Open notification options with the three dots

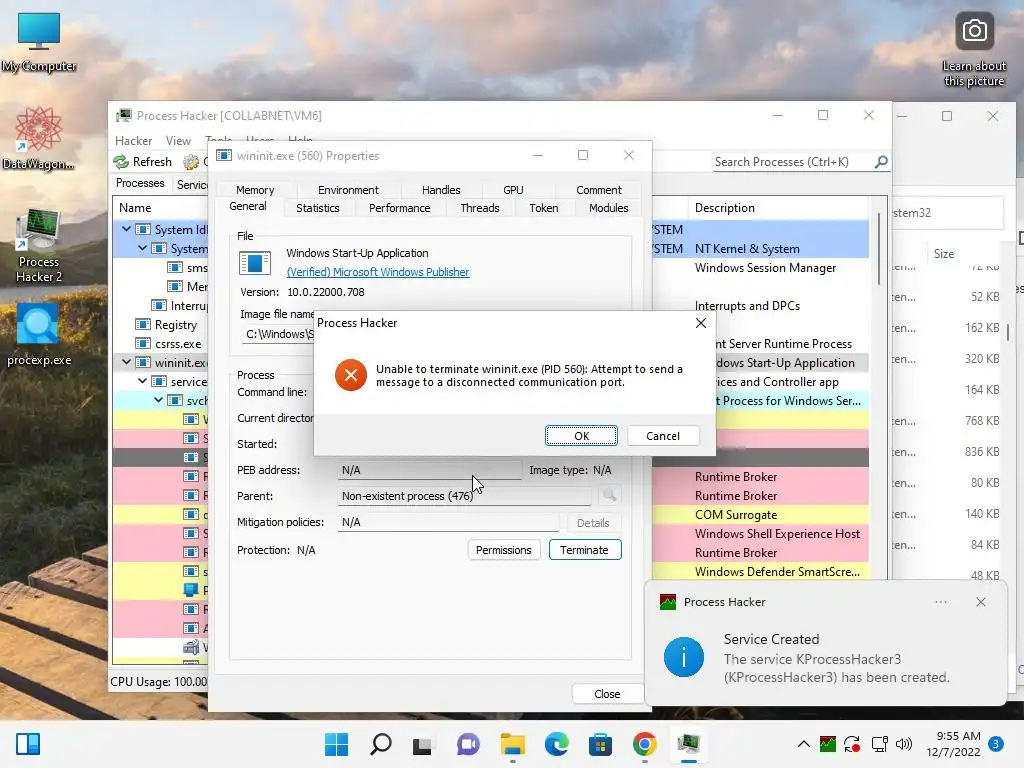[x=940, y=602]
